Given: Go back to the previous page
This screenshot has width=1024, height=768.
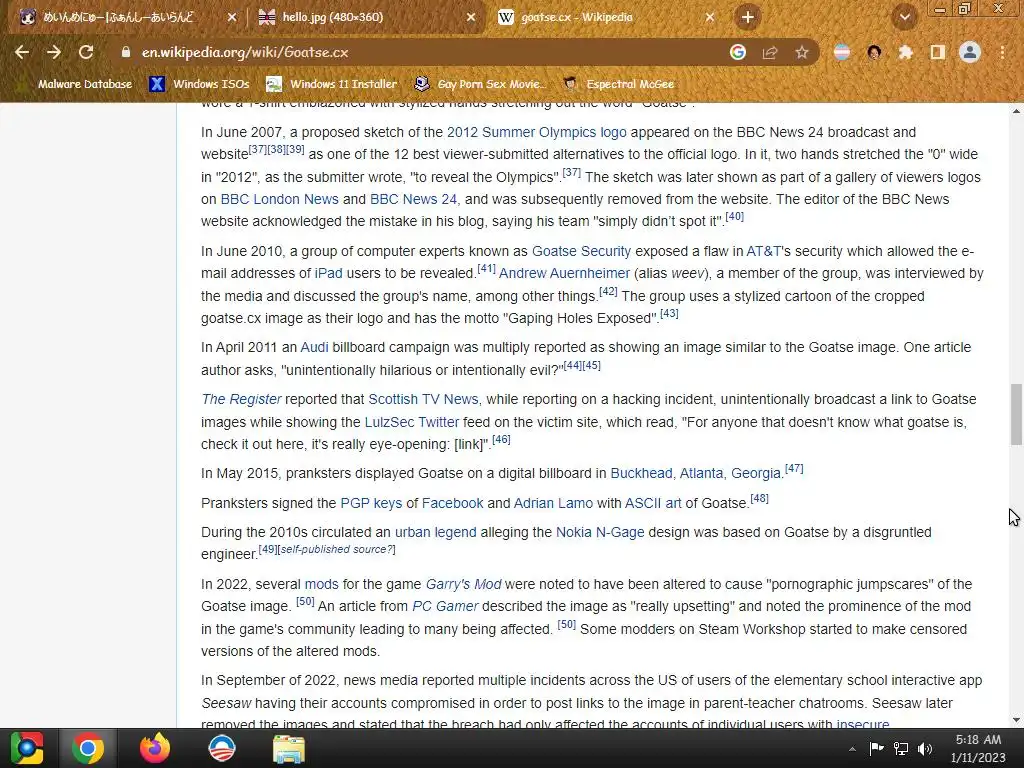Looking at the screenshot, I should pyautogui.click(x=22, y=52).
